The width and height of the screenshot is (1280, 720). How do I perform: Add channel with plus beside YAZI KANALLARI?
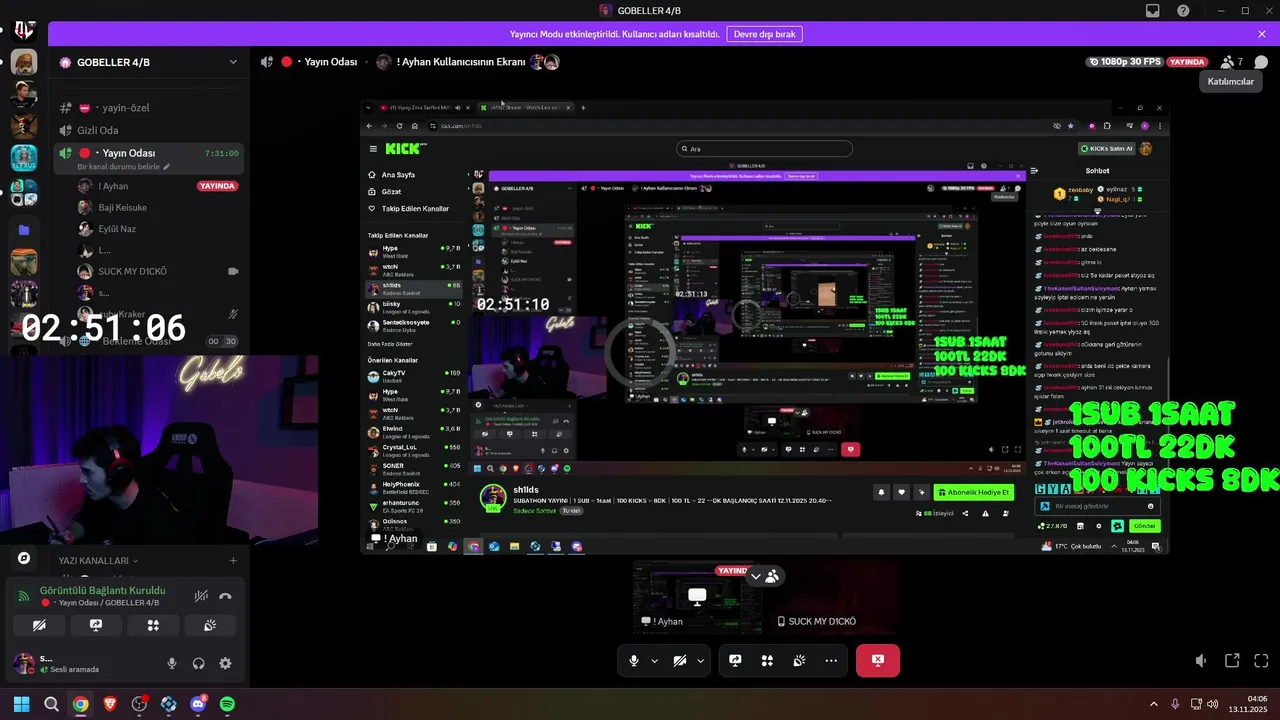point(233,561)
